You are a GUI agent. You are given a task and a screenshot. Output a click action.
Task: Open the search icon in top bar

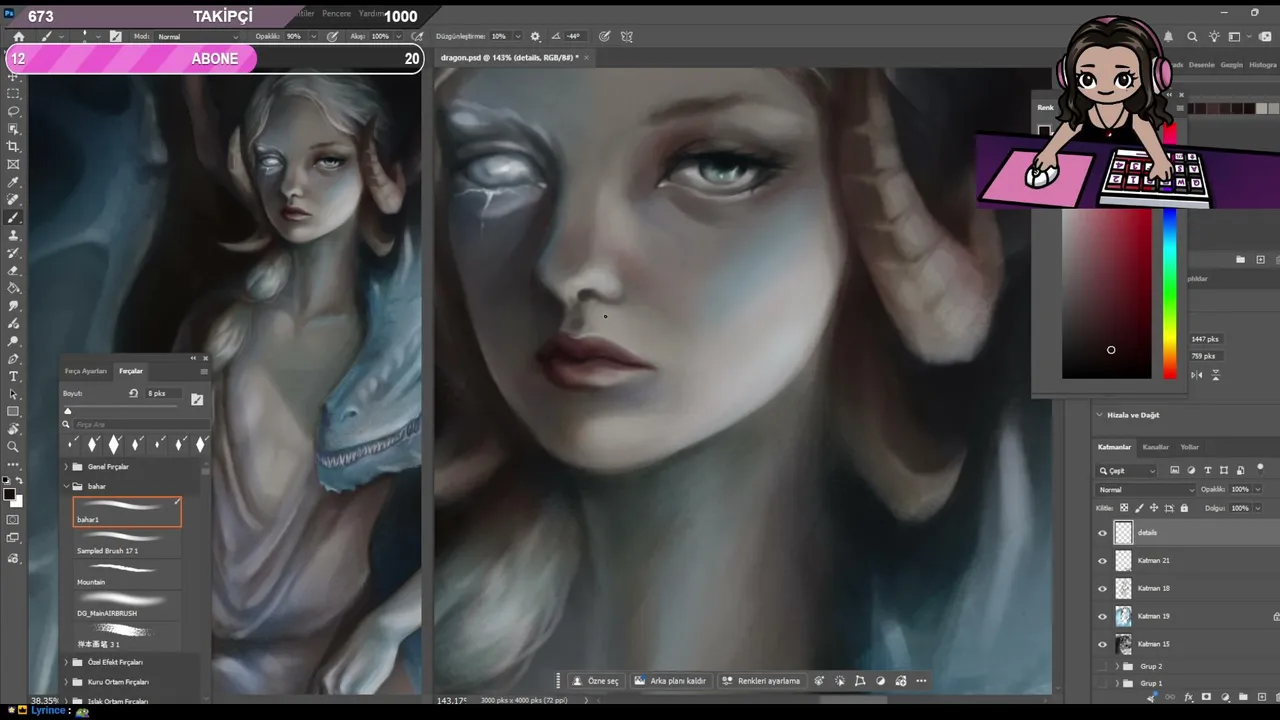tap(1192, 37)
